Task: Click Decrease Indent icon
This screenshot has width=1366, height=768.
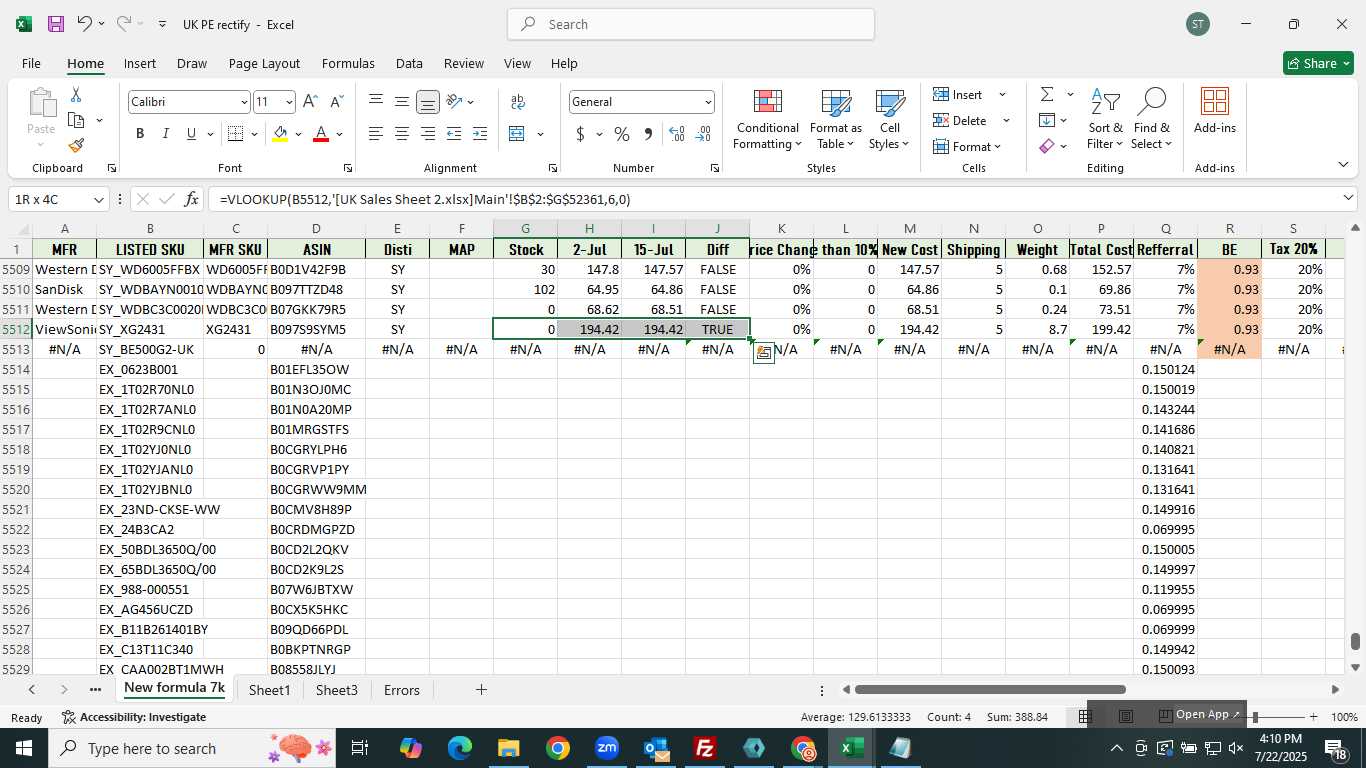Action: 454,134
